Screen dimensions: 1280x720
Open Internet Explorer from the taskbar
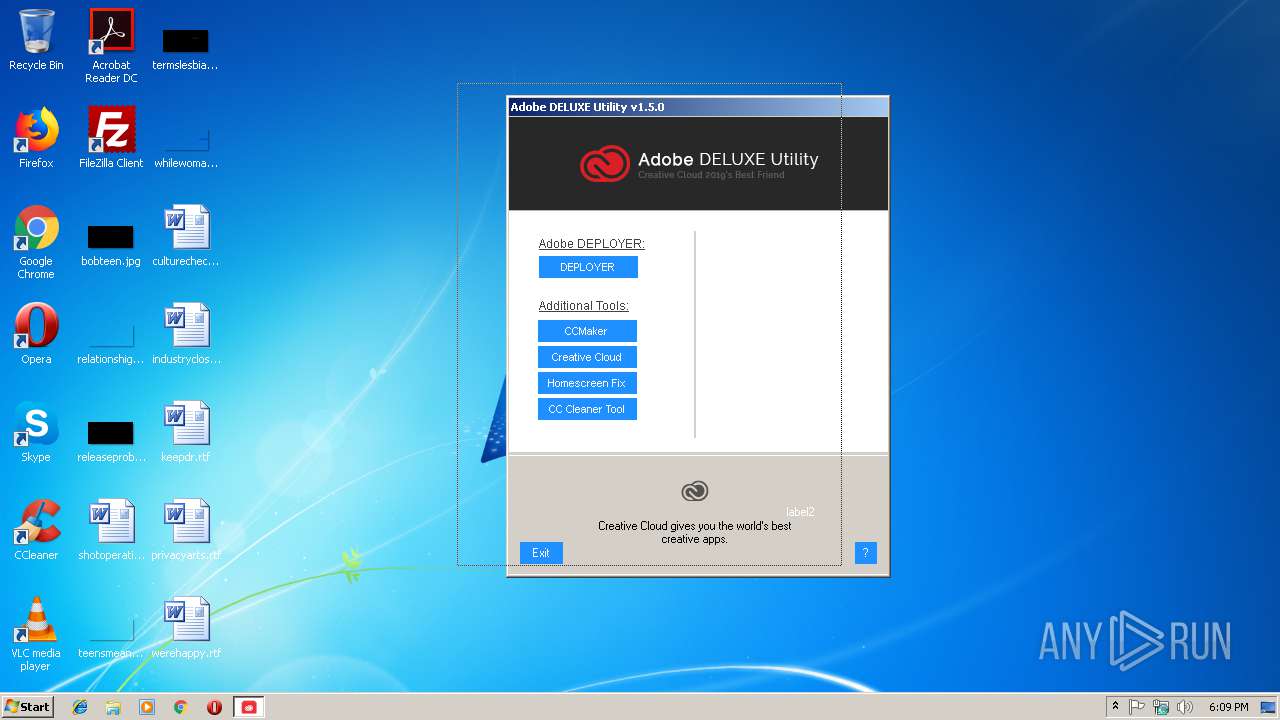[x=80, y=707]
